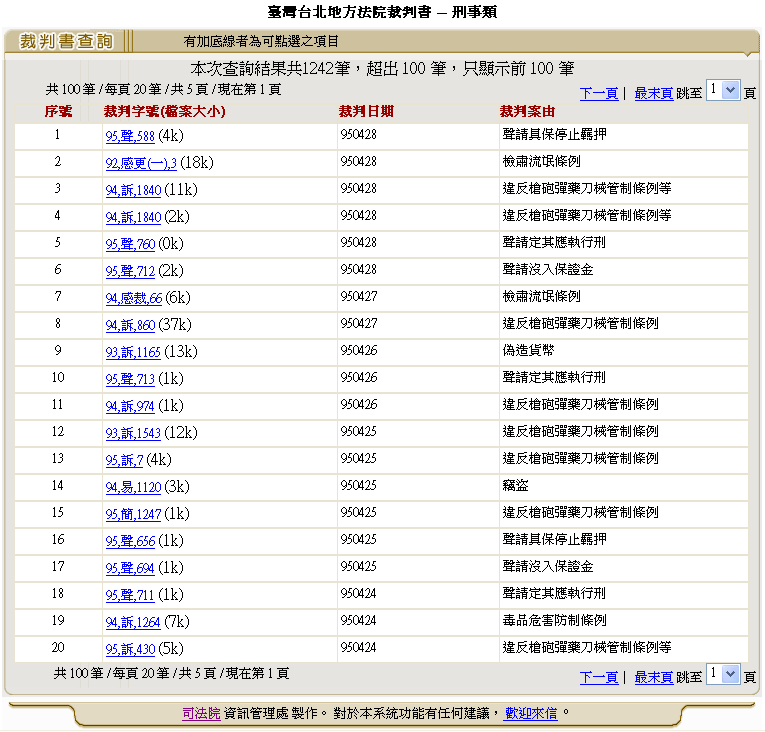
Task: Open case link 93,訴,1165
Action: (x=133, y=352)
